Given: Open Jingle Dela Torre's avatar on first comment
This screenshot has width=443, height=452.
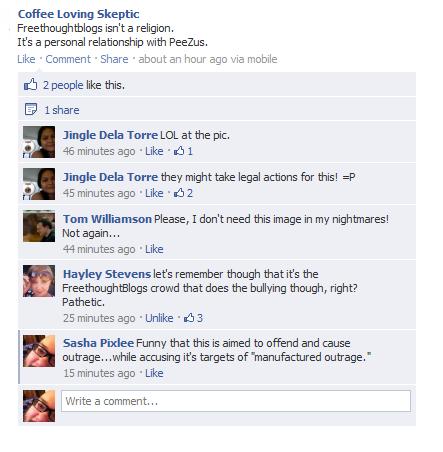Looking at the screenshot, I should click(x=39, y=142).
